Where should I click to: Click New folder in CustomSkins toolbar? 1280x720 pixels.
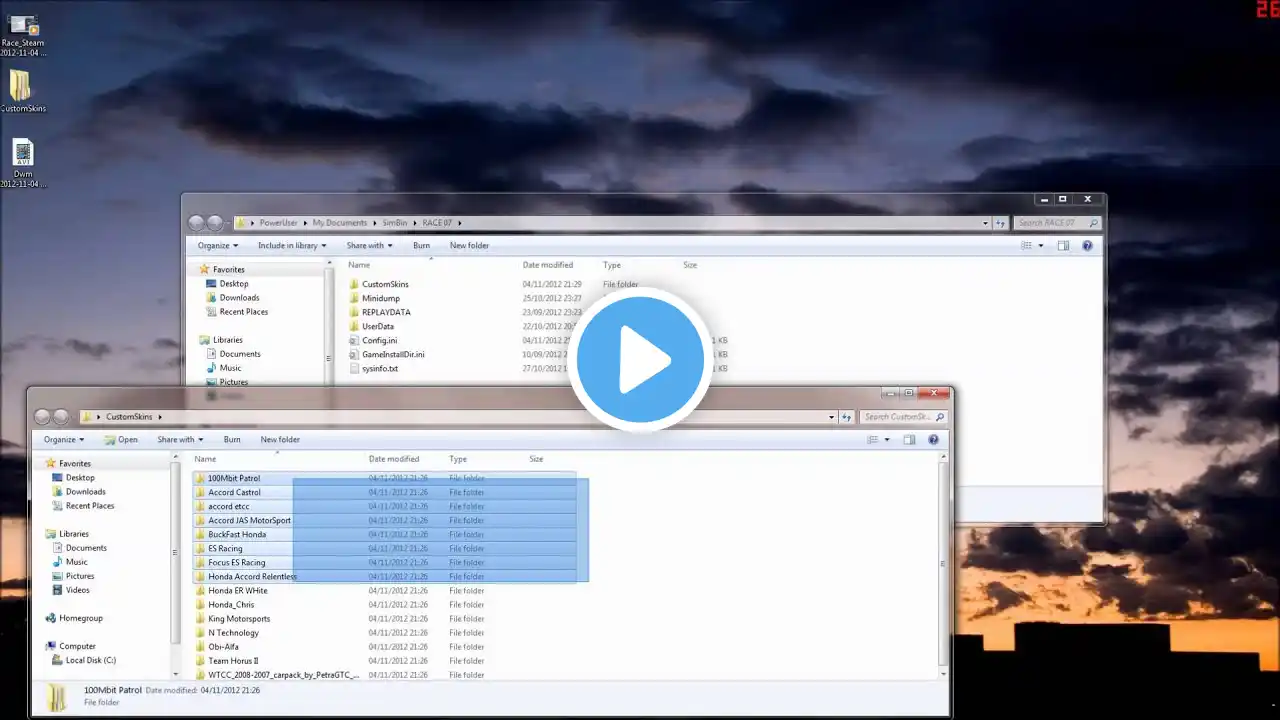(x=280, y=439)
